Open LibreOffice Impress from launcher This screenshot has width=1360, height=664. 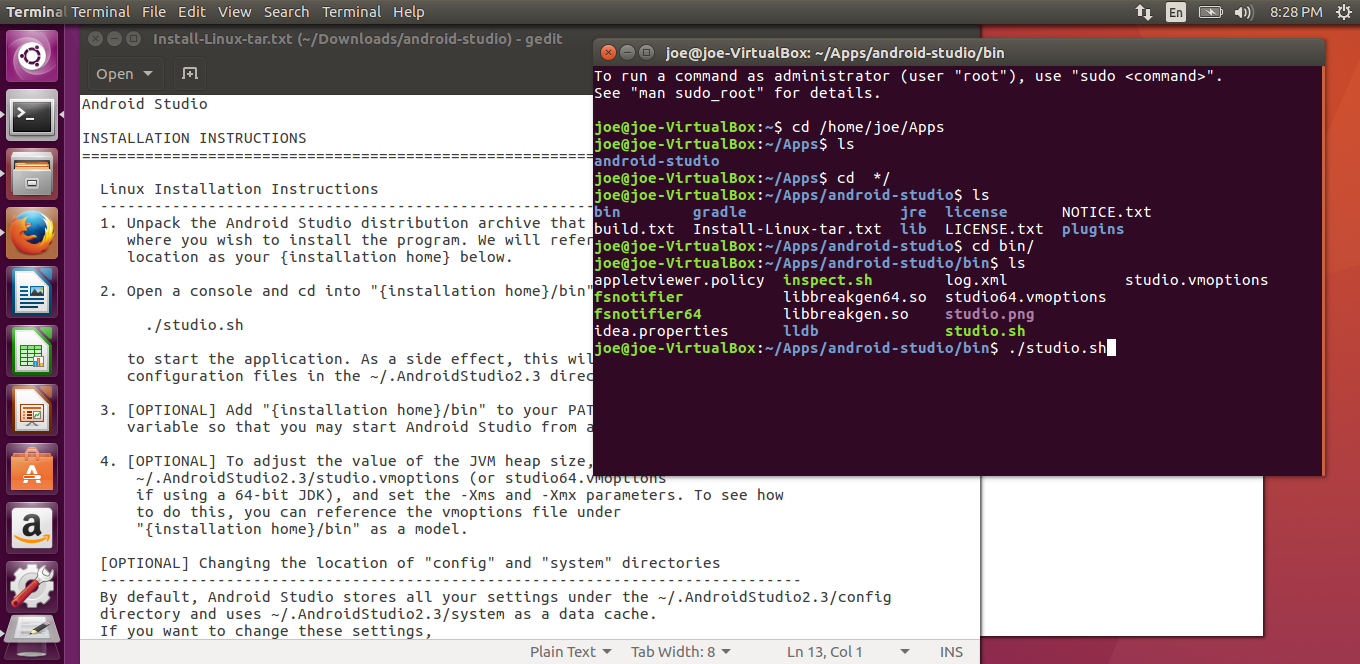33,411
